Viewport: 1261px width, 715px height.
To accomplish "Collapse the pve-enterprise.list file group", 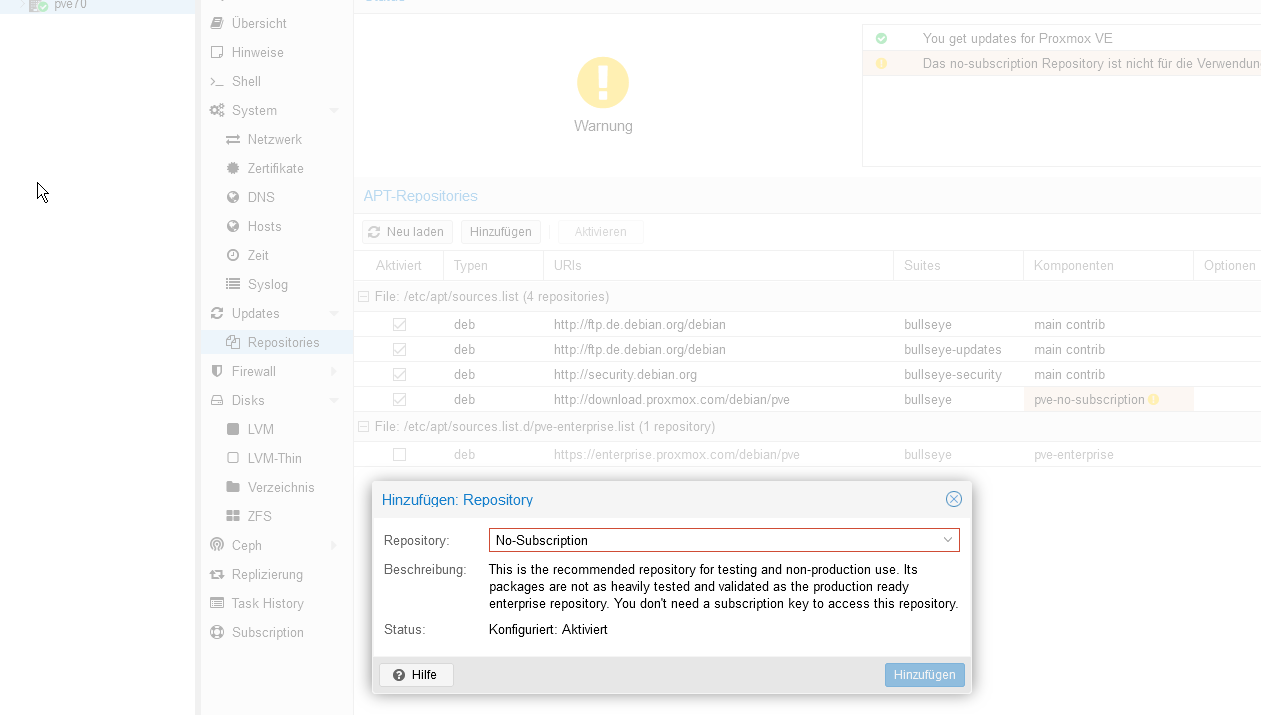I will coord(364,427).
